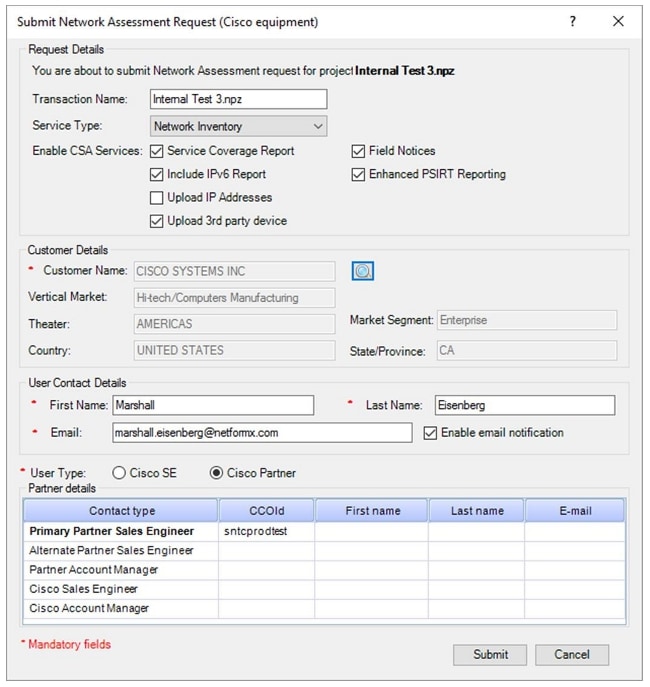This screenshot has height=687, width=650.
Task: Select Cisco Account Manager row
Action: click(324, 609)
